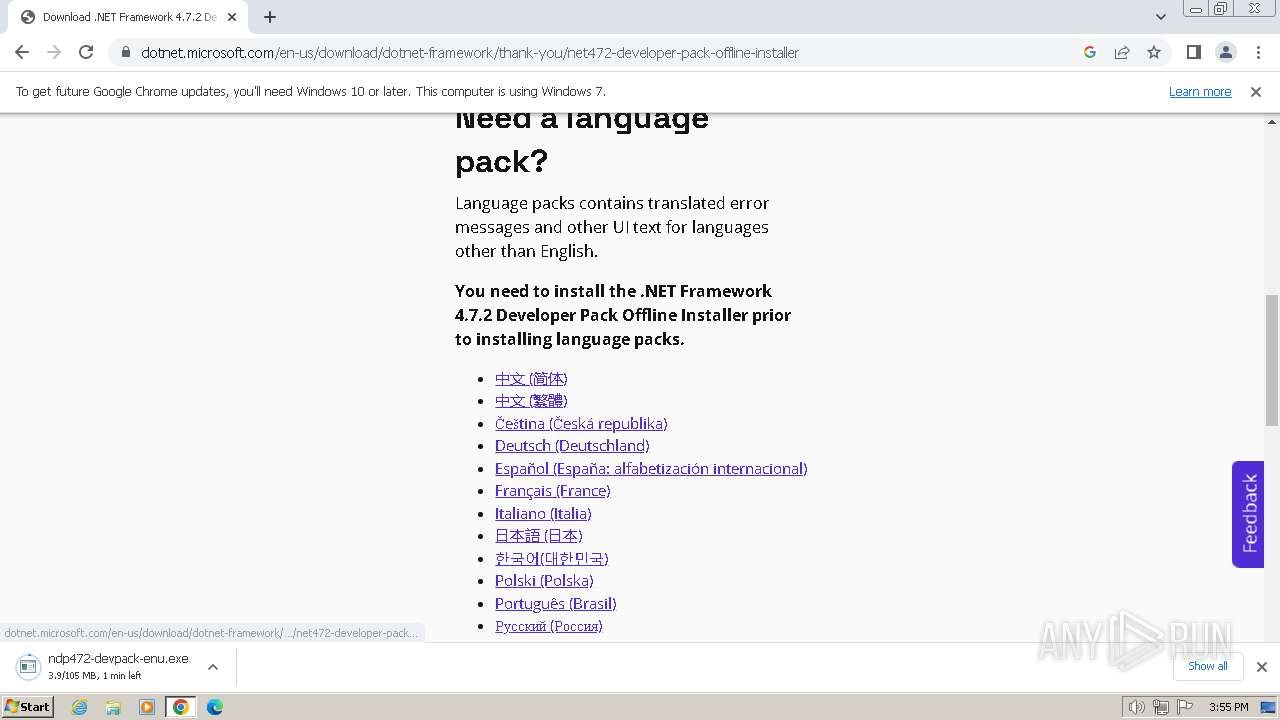The width and height of the screenshot is (1280, 720).
Task: Launch Microsoft Edge from taskbar
Action: [214, 707]
